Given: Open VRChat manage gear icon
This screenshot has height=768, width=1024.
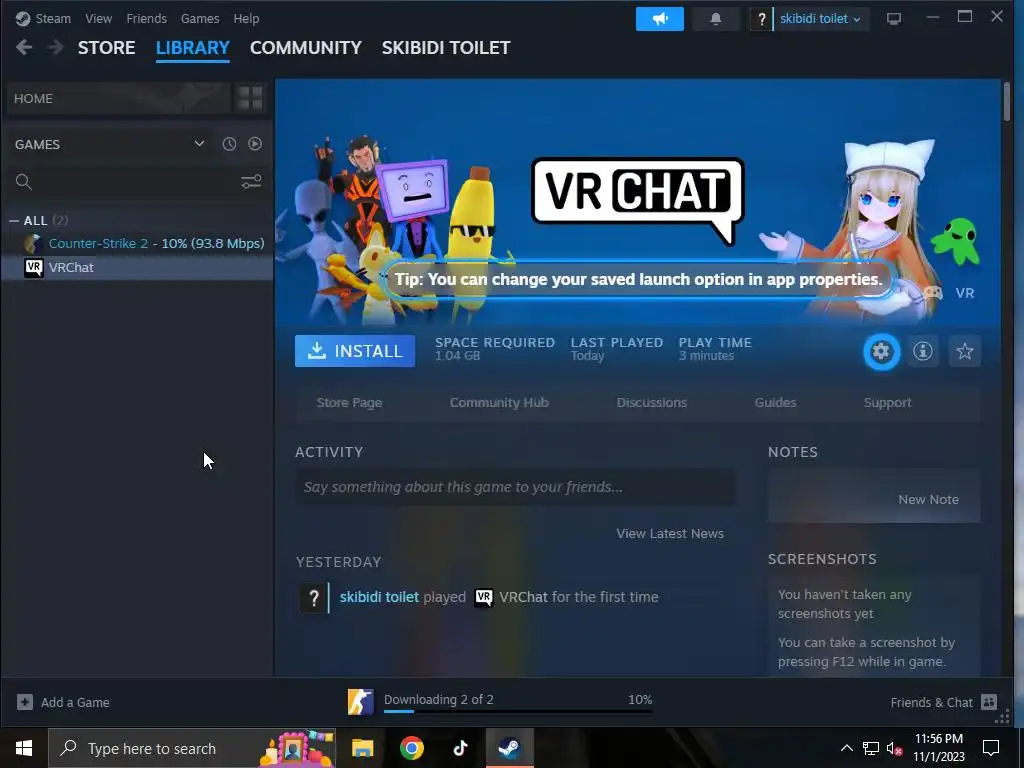Looking at the screenshot, I should coord(882,352).
